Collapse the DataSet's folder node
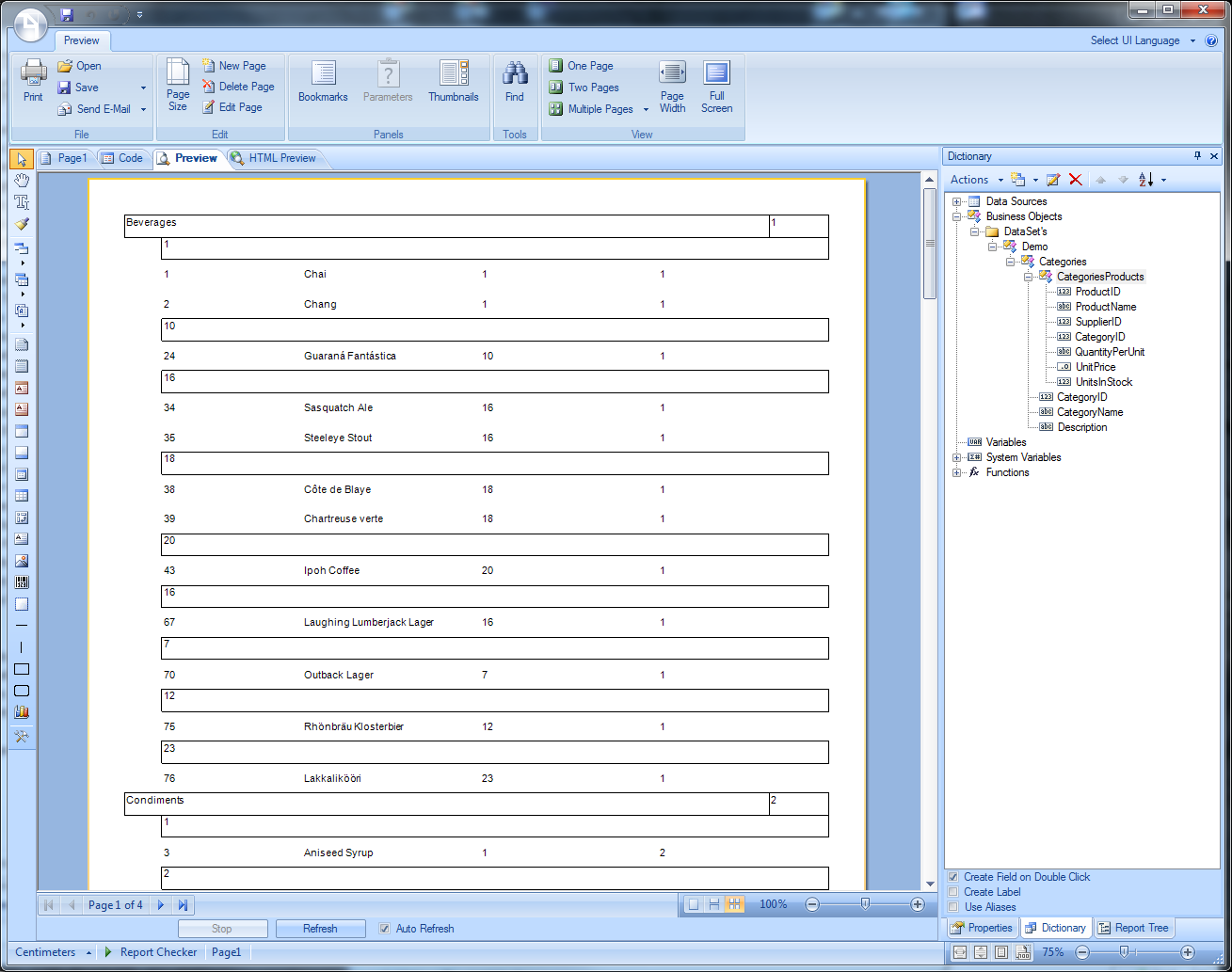The width and height of the screenshot is (1232, 972). (974, 231)
